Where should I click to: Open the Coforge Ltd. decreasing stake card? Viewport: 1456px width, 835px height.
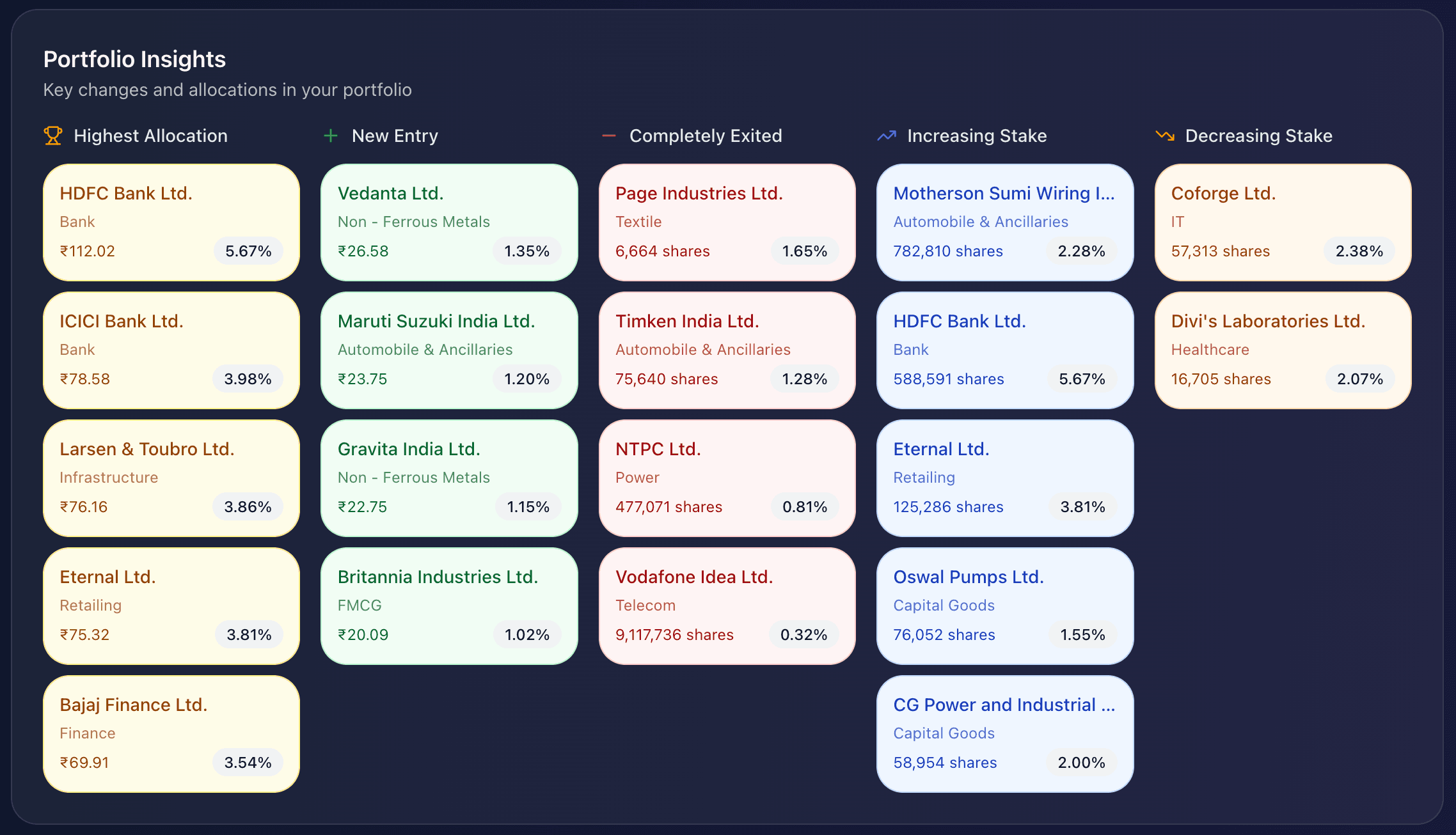[1283, 222]
